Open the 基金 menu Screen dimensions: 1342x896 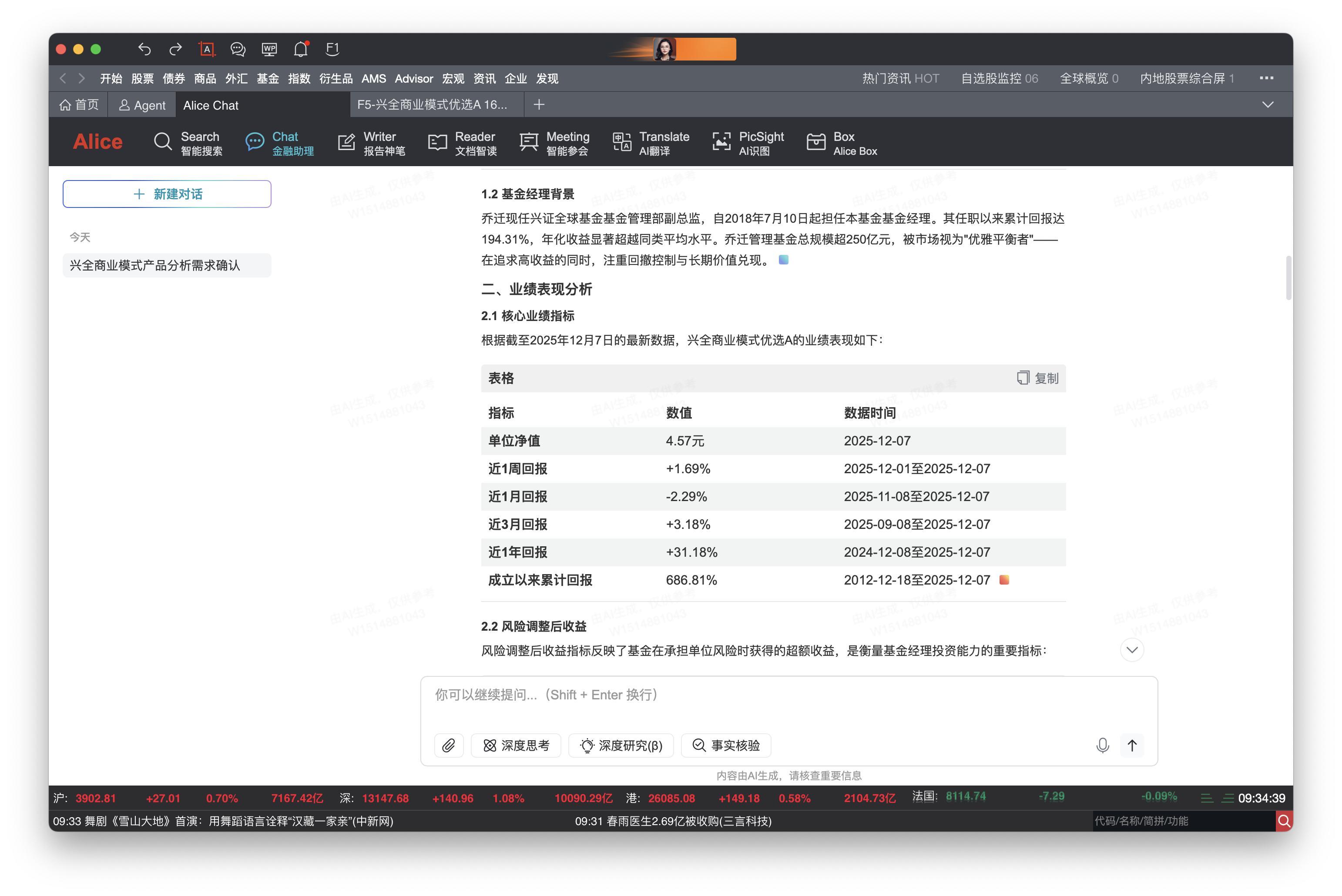click(268, 78)
